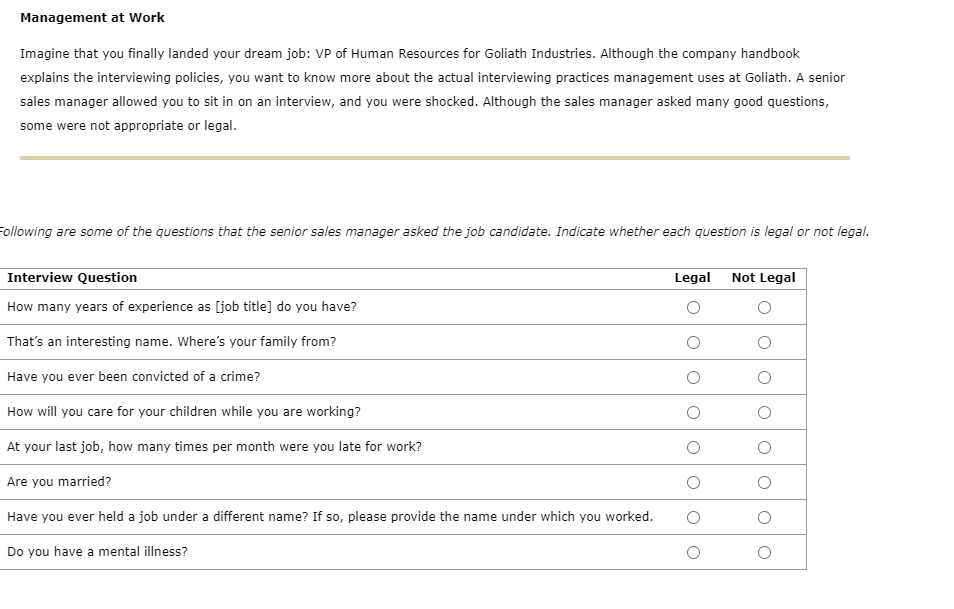This screenshot has height=609, width=954.
Task: Choose Legal for convicted of a crime question
Action: pyautogui.click(x=693, y=378)
